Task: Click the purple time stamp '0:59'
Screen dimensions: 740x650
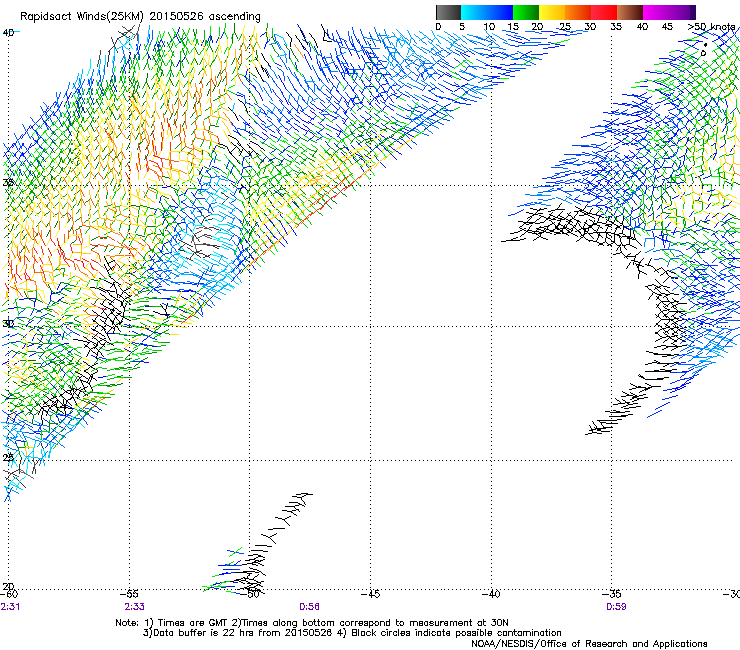Action: point(616,607)
